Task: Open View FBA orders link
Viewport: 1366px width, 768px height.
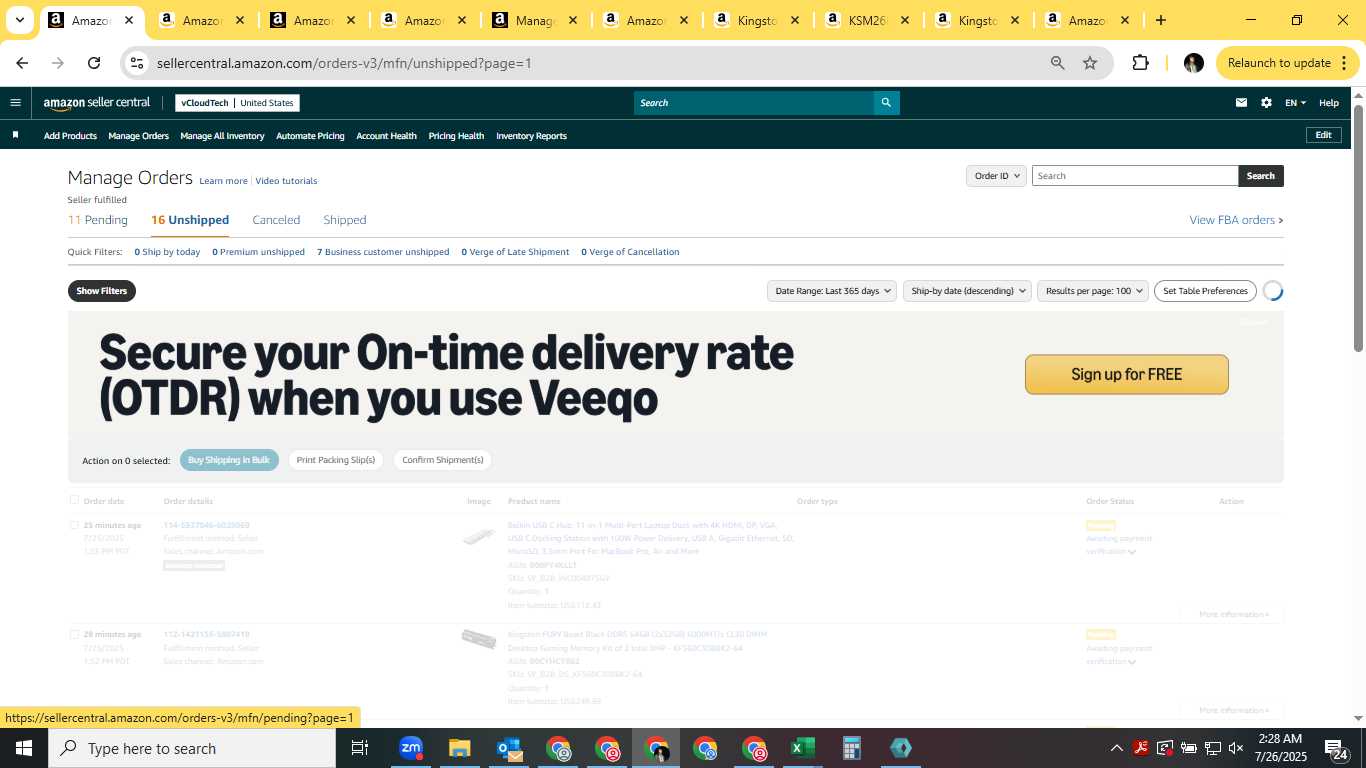Action: tap(1236, 220)
